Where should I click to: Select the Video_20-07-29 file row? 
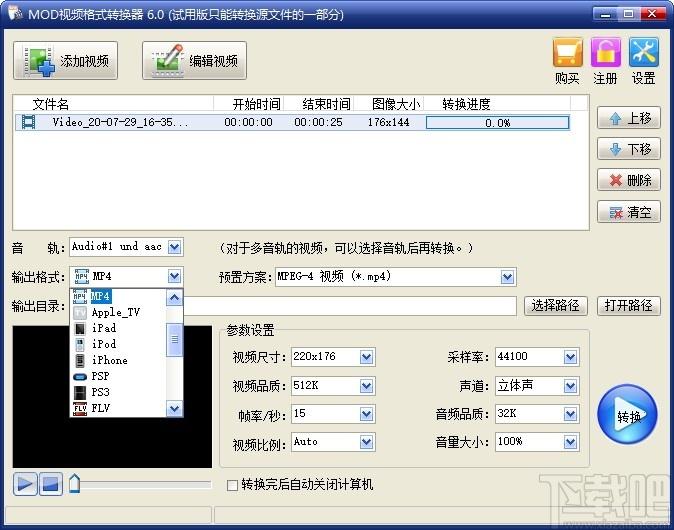tap(120, 123)
